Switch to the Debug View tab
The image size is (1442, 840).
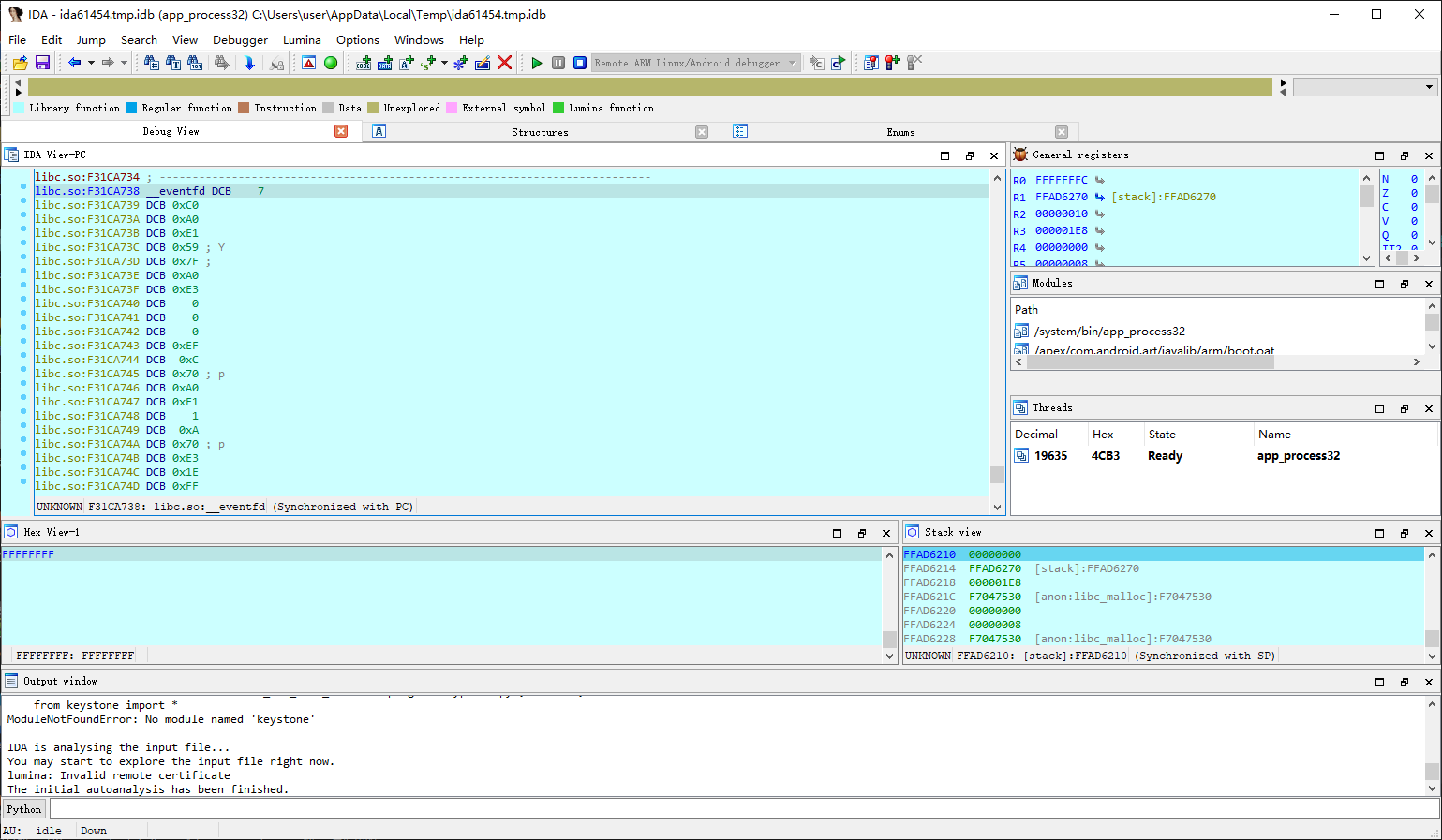coord(171,131)
